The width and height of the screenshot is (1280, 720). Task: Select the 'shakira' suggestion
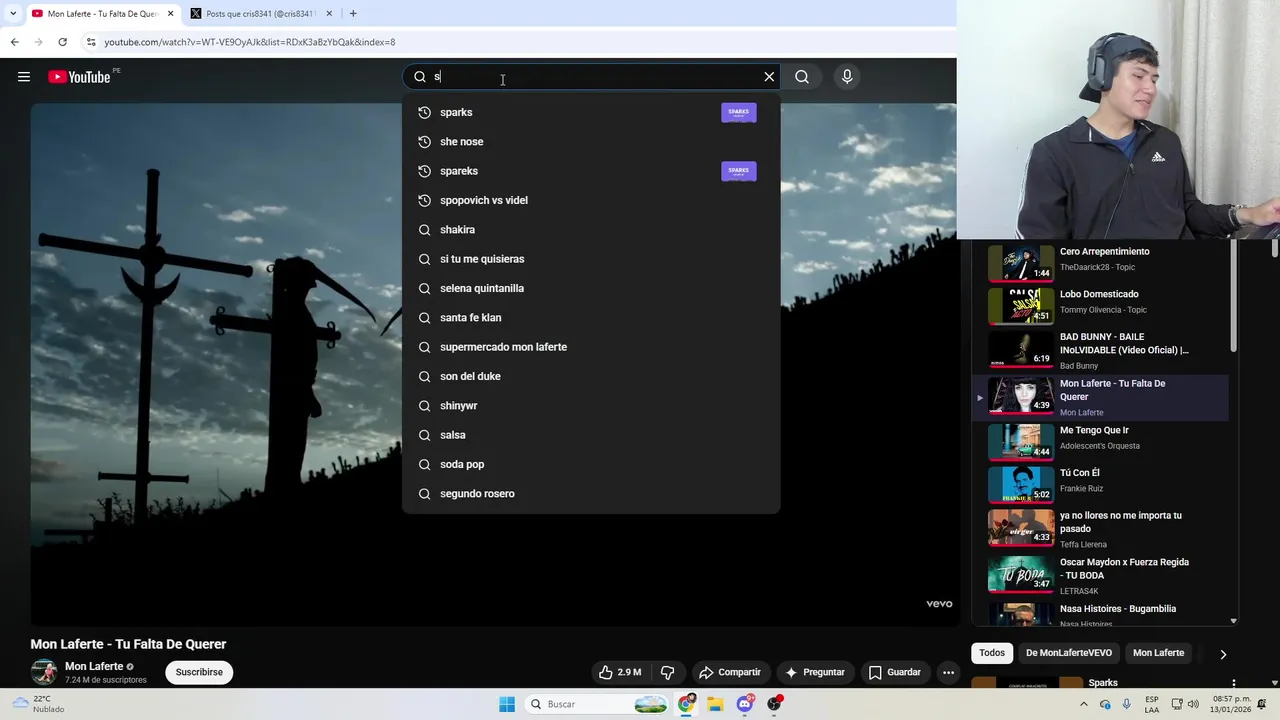(591, 230)
